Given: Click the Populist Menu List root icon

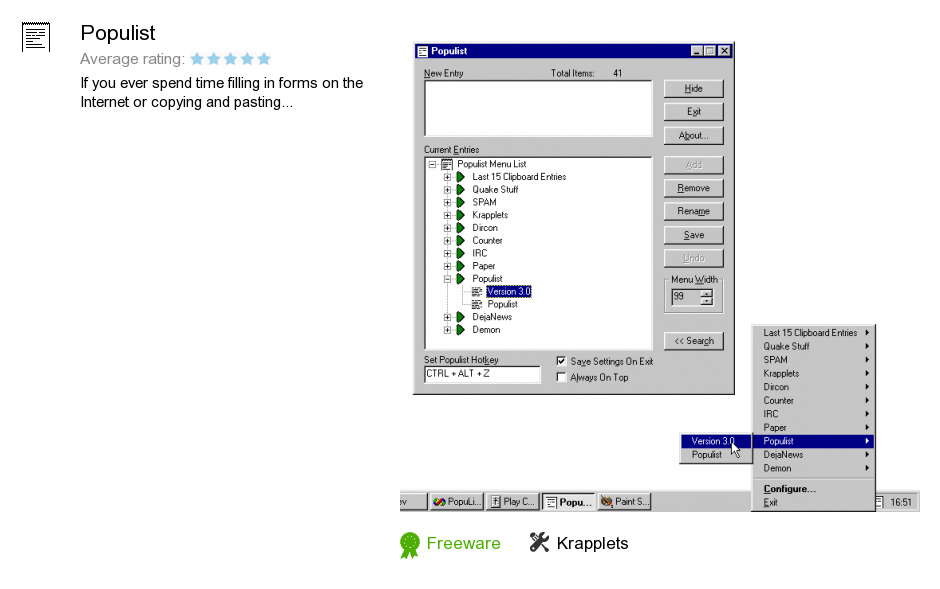Looking at the screenshot, I should tap(447, 164).
